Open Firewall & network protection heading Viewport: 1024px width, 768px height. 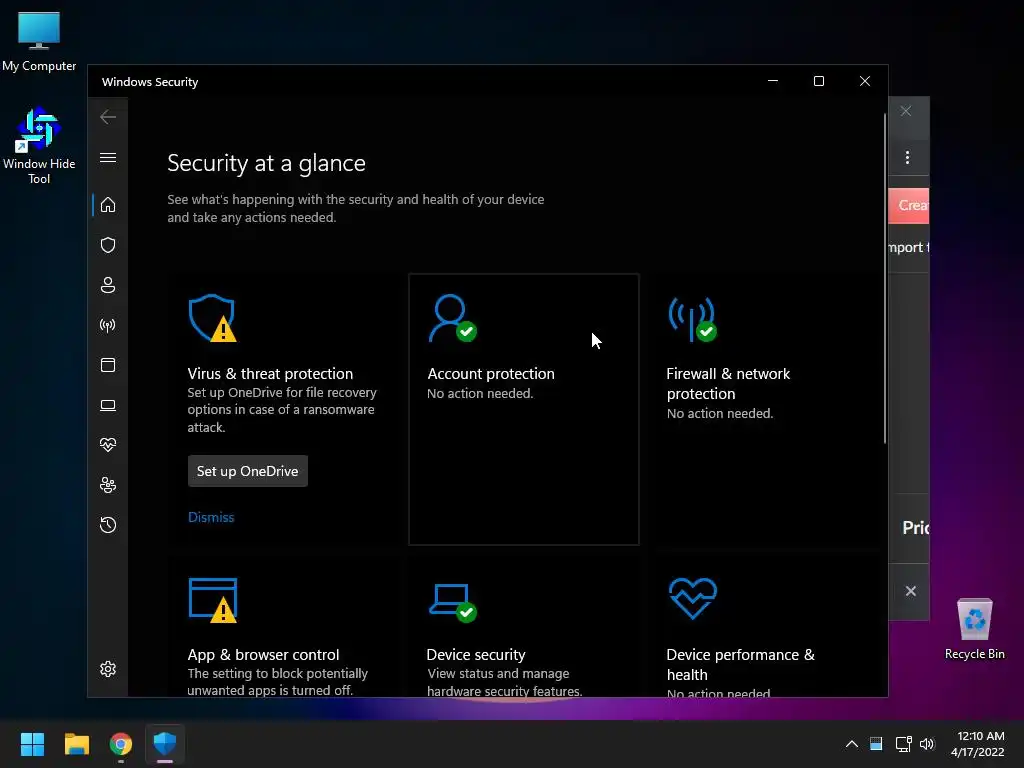point(728,383)
